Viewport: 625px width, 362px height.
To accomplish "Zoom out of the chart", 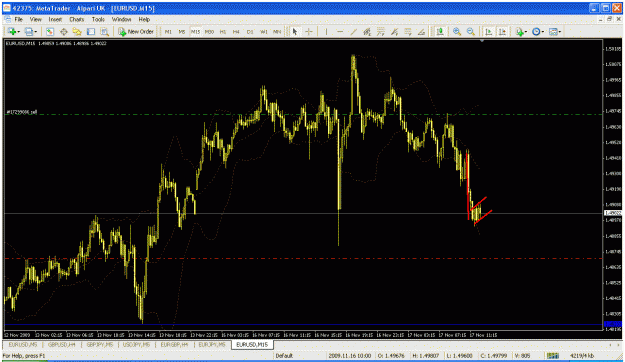I will [471, 31].
